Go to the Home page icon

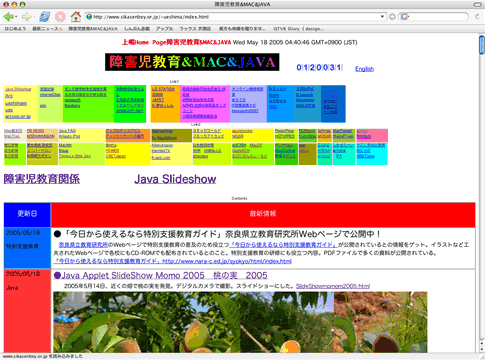[x=76, y=16]
